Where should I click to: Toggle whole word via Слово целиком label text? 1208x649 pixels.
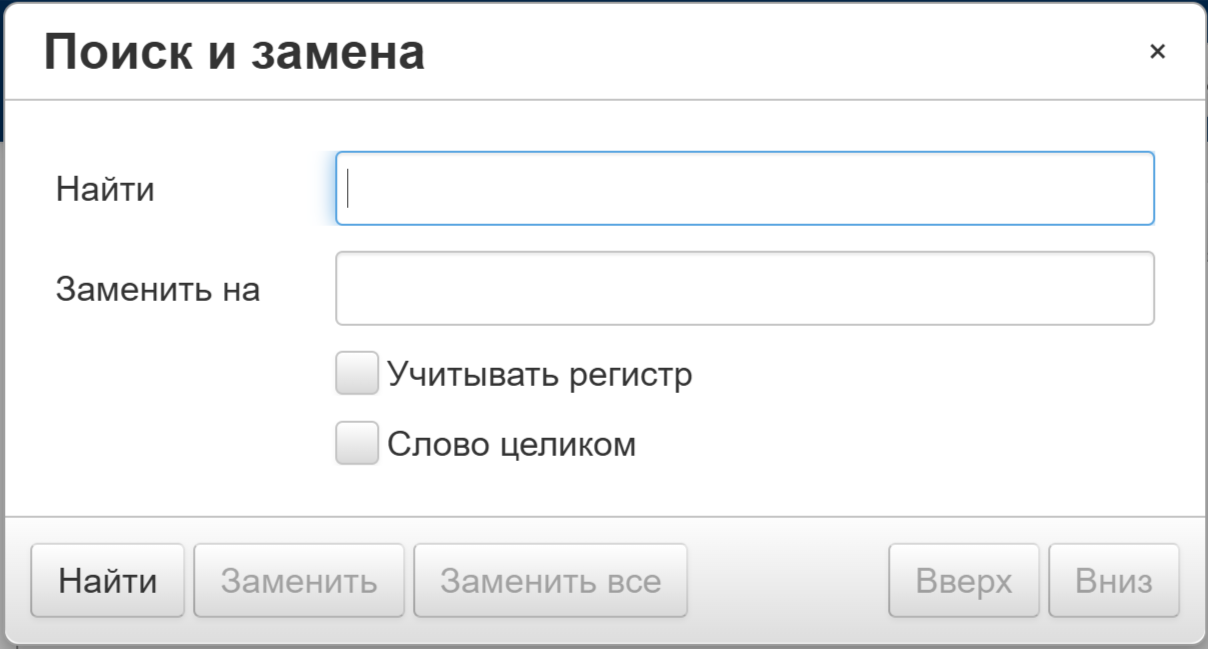511,444
